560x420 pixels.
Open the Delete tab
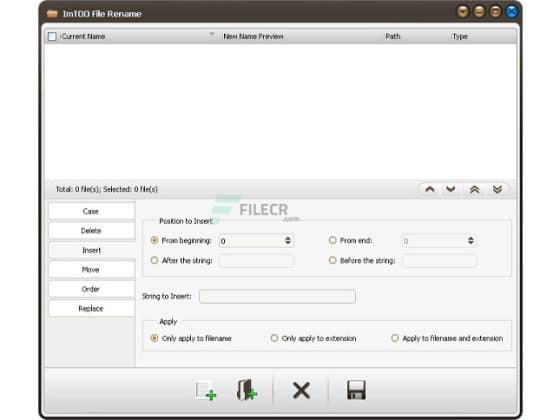tap(91, 231)
